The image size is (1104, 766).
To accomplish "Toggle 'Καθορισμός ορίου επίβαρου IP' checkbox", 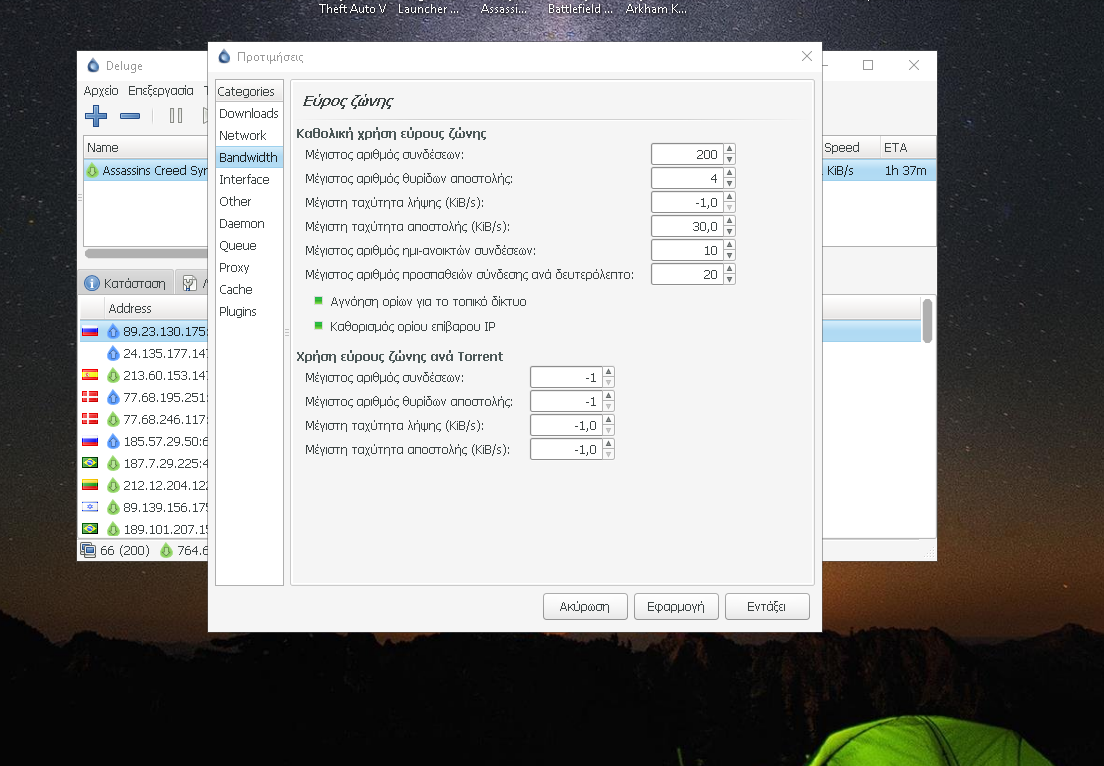I will click(x=319, y=326).
